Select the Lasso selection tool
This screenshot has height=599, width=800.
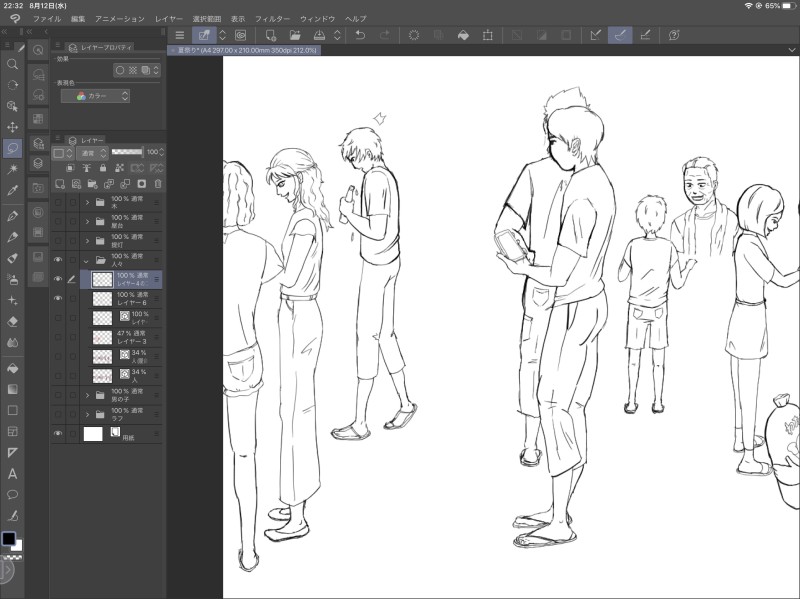tap(12, 148)
